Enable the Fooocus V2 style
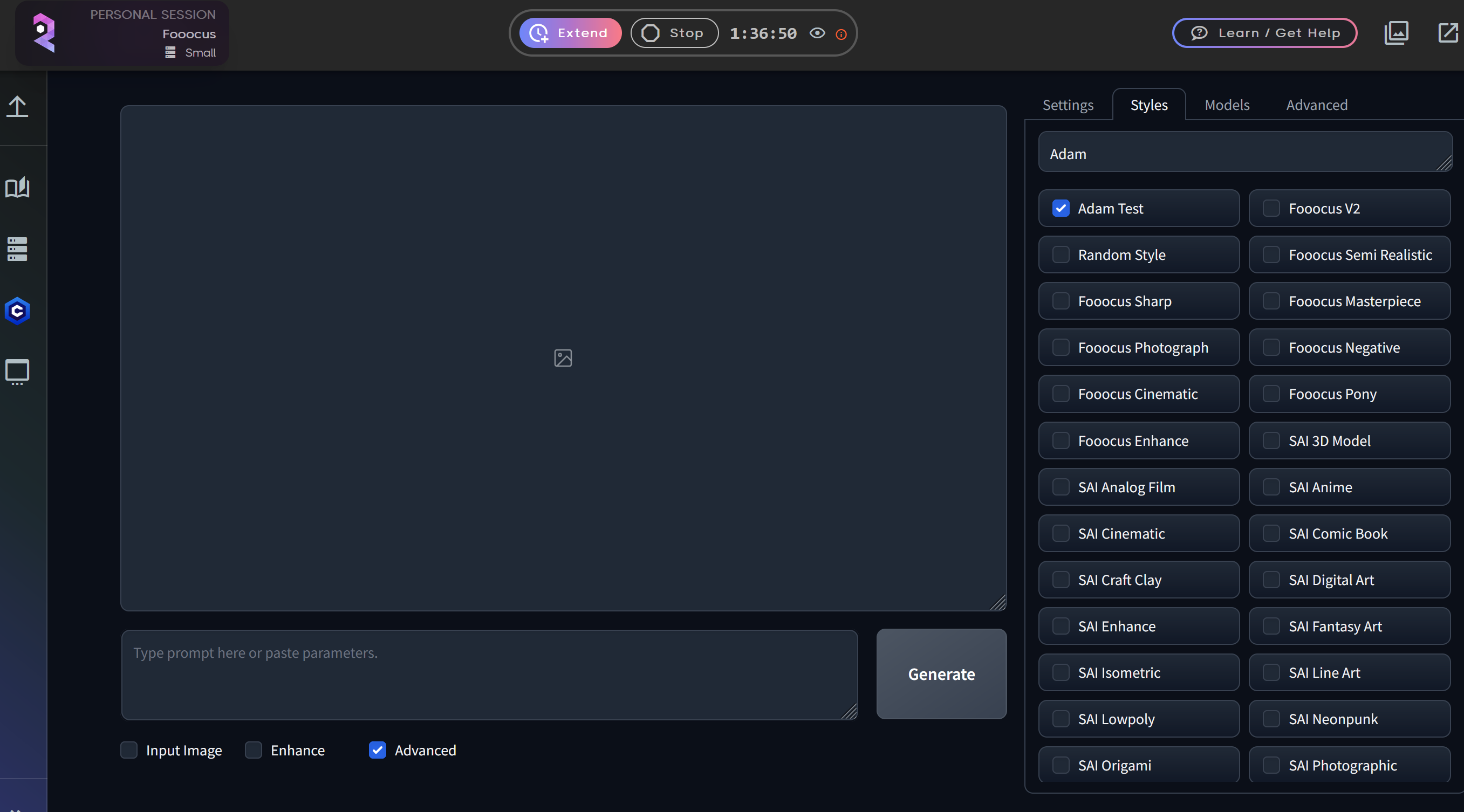This screenshot has width=1464, height=812. [1273, 209]
